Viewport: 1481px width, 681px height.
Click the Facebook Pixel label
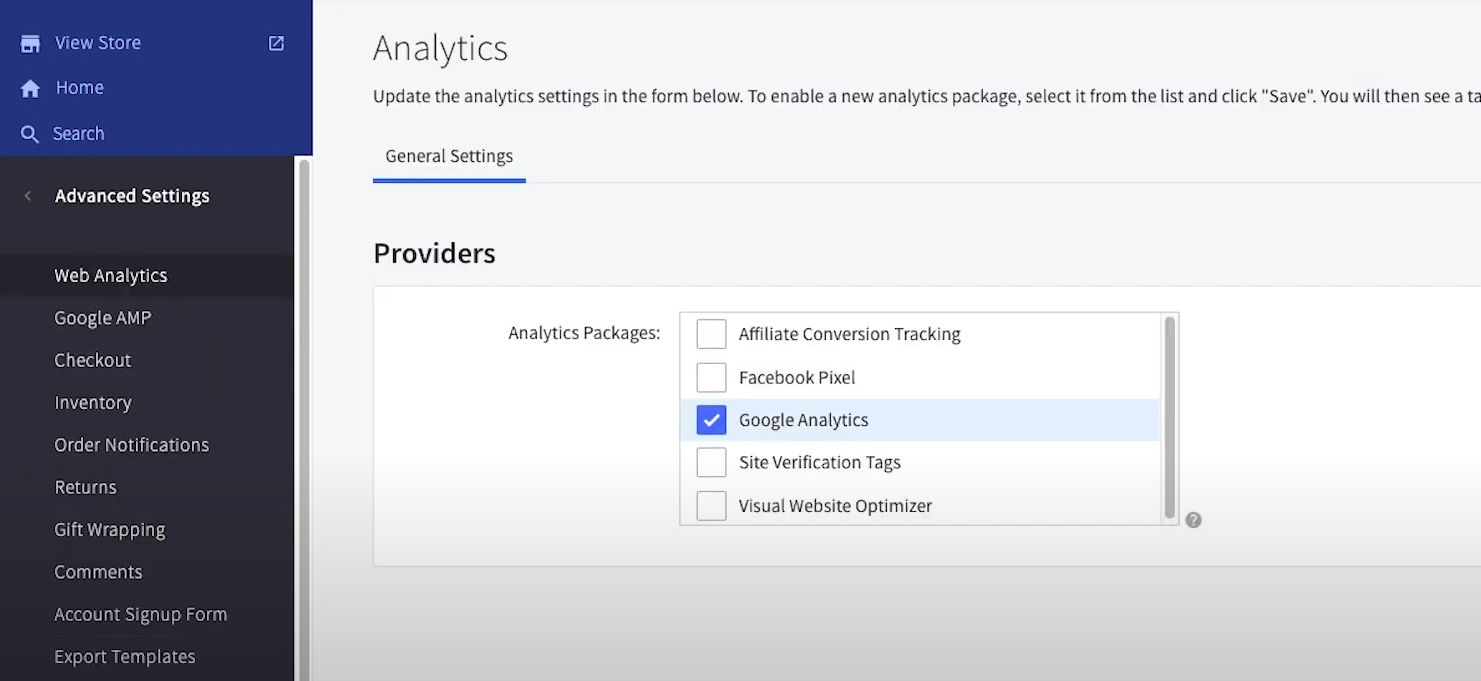coord(797,377)
